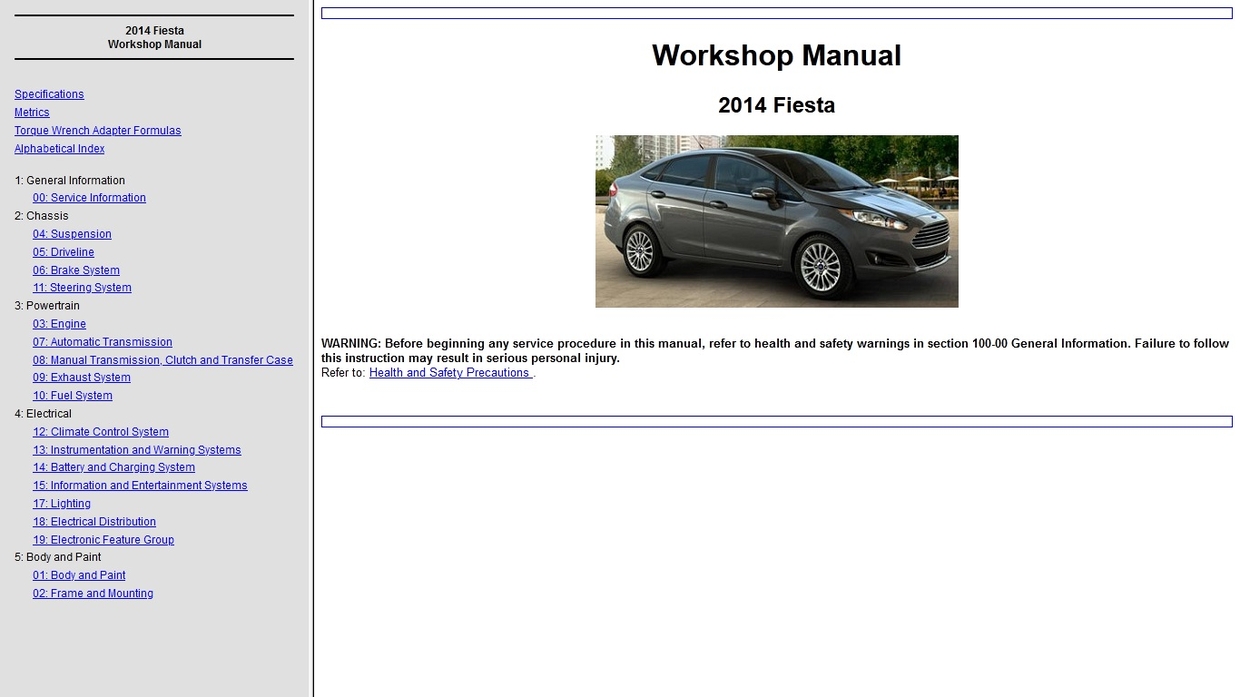Open Health and Safety Precautions
The image size is (1240, 697).
[448, 372]
